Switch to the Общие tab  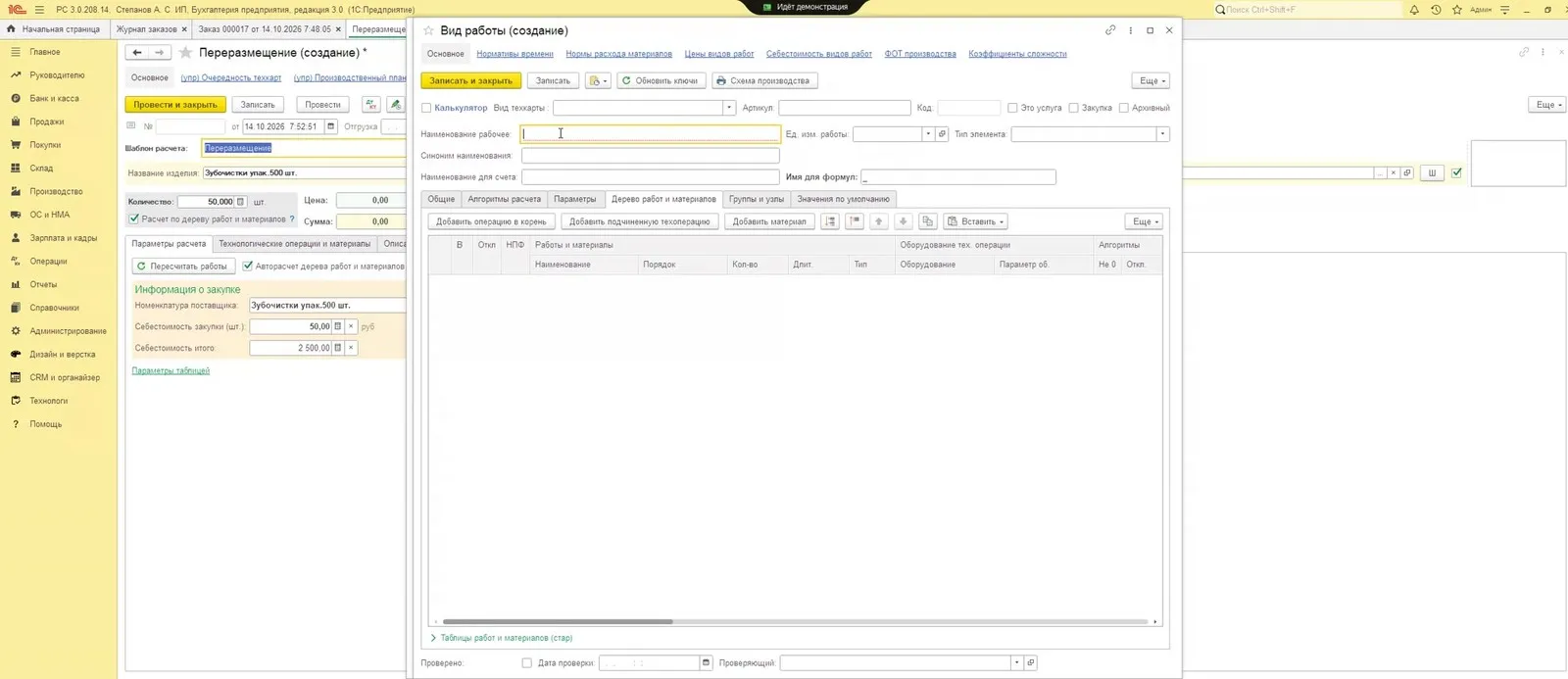pos(441,199)
